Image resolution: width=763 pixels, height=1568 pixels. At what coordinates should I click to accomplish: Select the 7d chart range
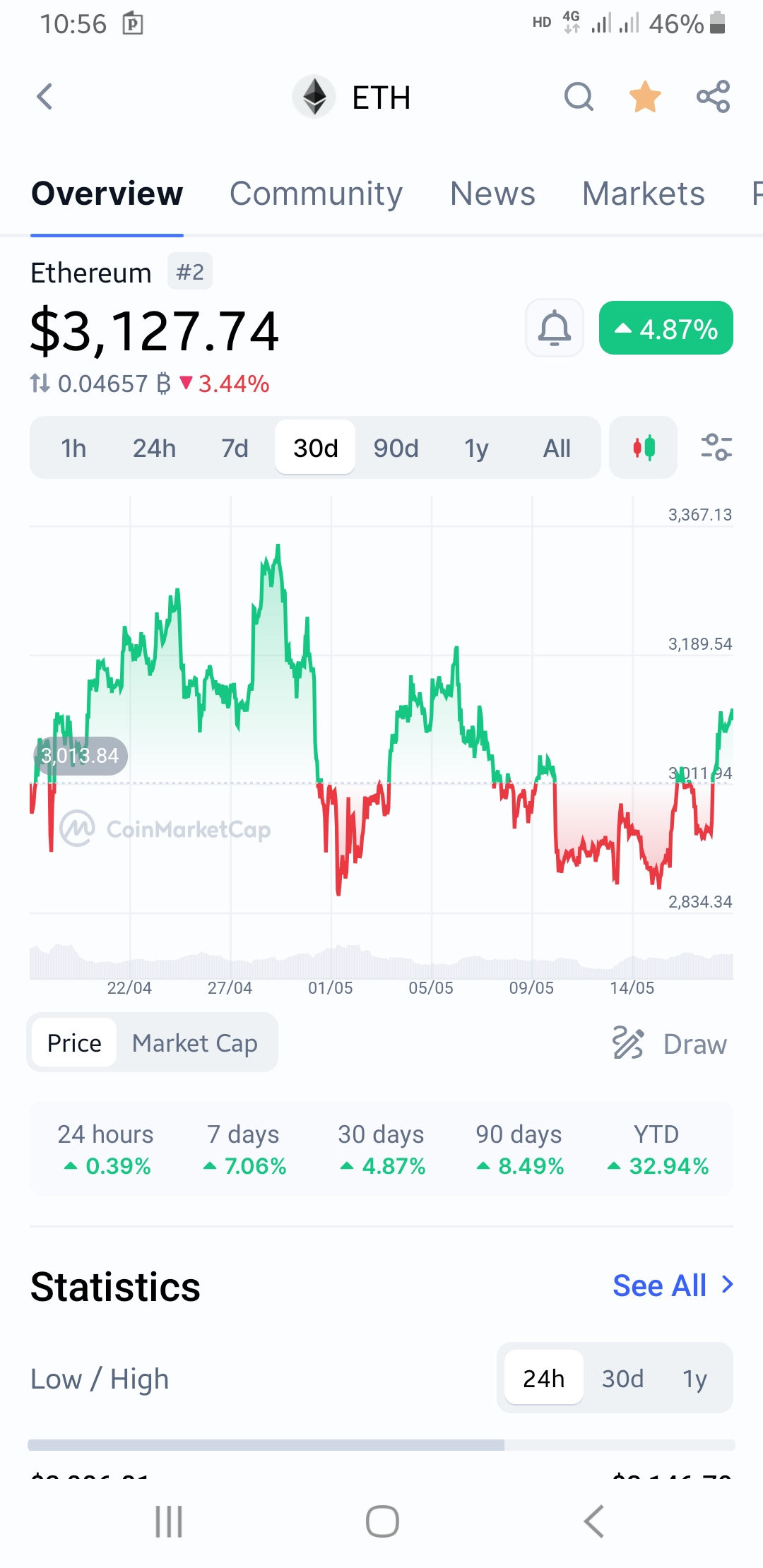pyautogui.click(x=235, y=448)
